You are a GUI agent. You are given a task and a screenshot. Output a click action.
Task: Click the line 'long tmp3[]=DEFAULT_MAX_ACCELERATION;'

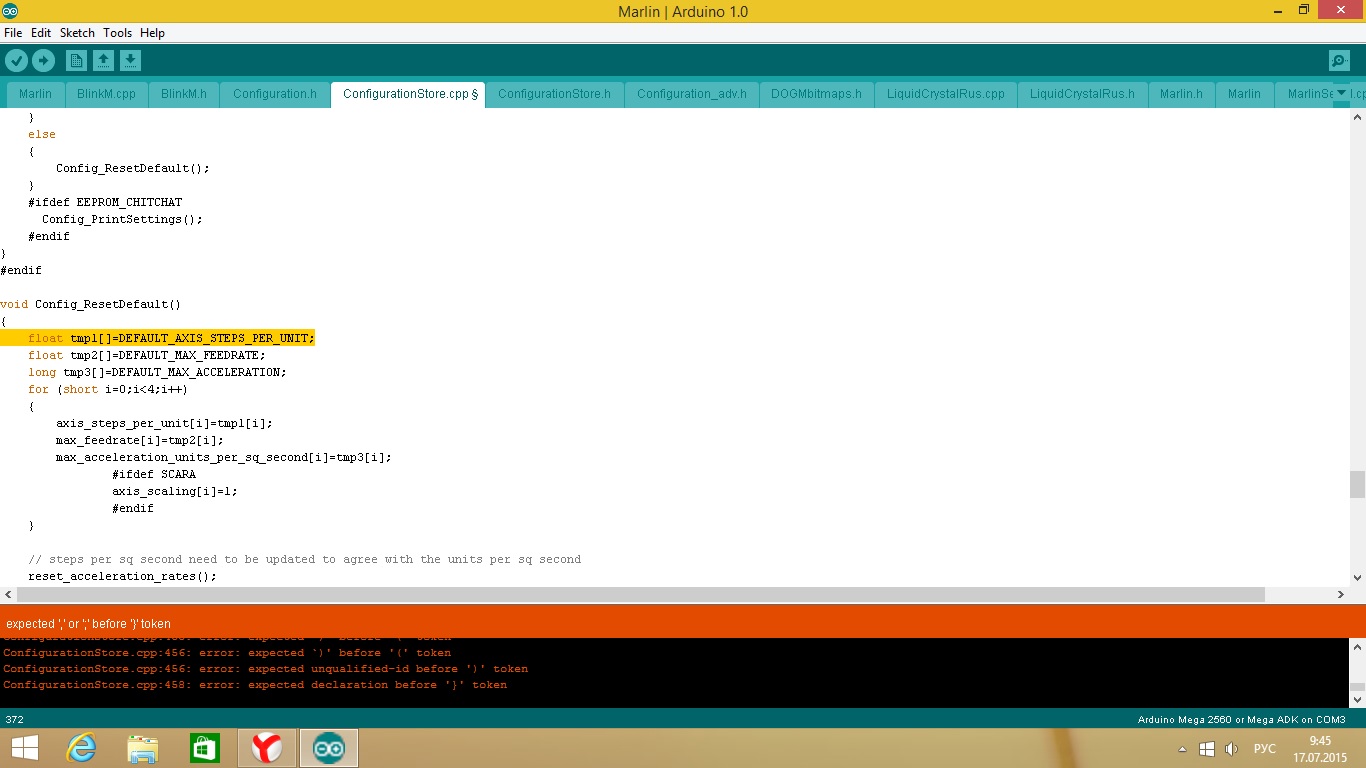coord(157,372)
